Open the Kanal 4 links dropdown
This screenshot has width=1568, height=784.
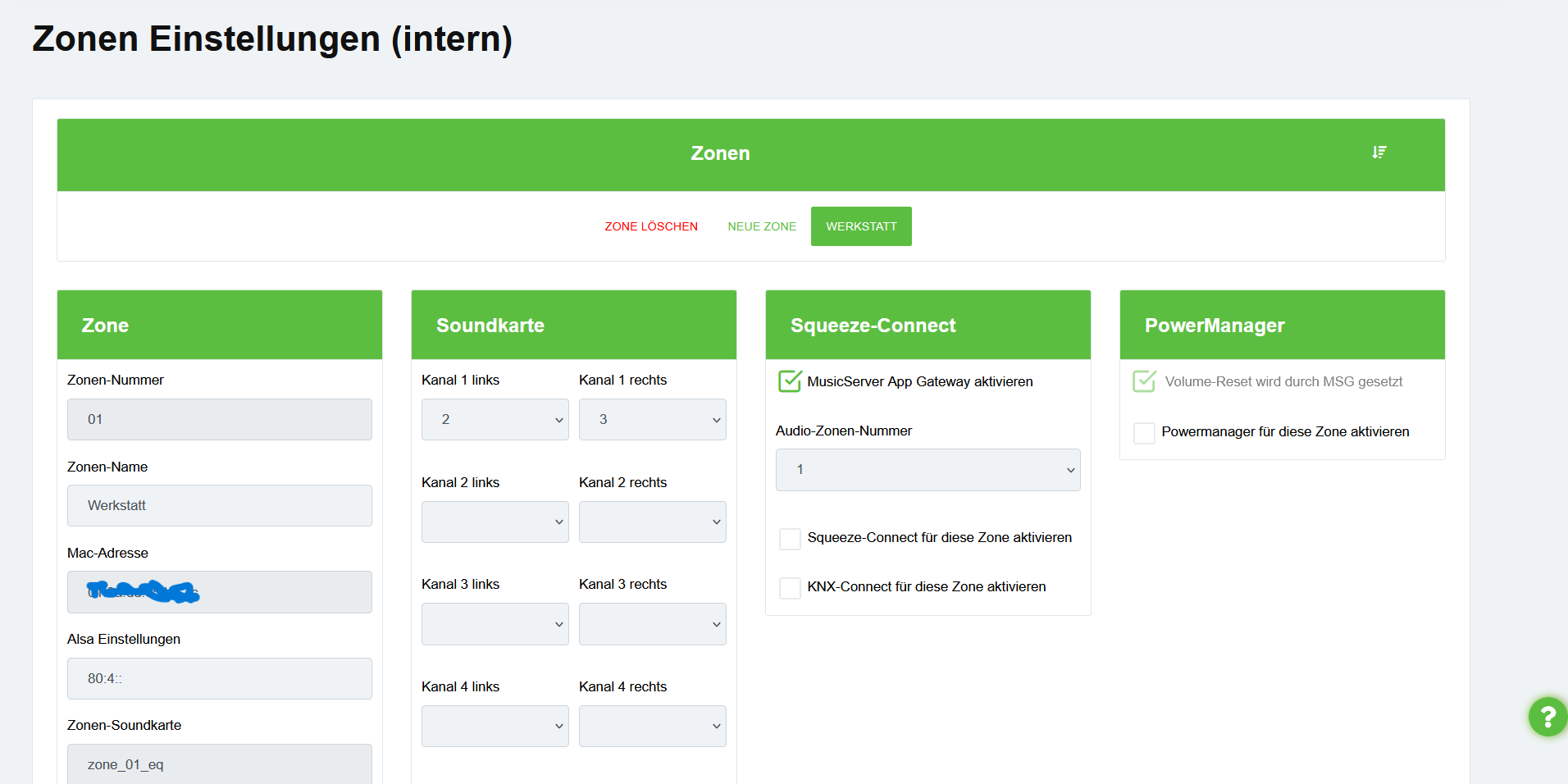click(x=495, y=727)
